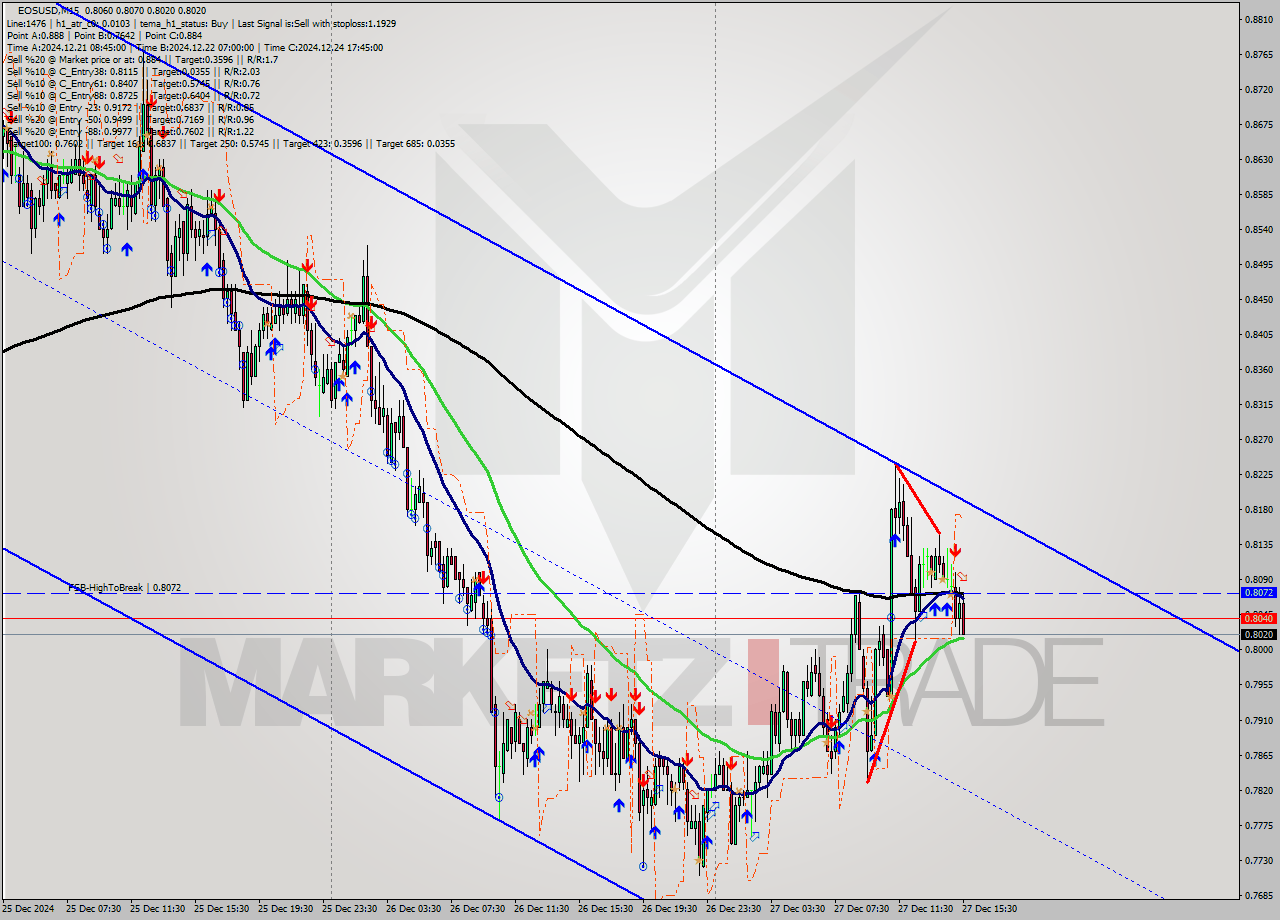Click the 0.7820 price axis label
Image resolution: width=1280 pixels, height=920 pixels.
1257,789
